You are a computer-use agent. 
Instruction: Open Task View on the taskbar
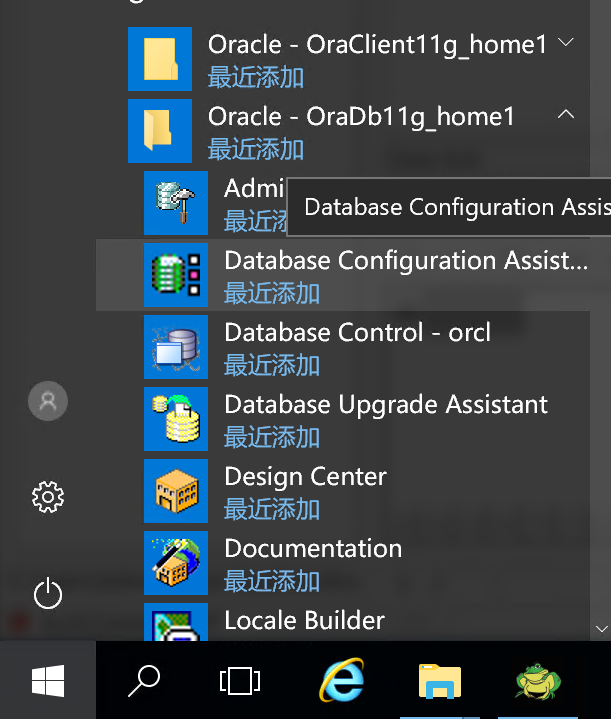[240, 681]
